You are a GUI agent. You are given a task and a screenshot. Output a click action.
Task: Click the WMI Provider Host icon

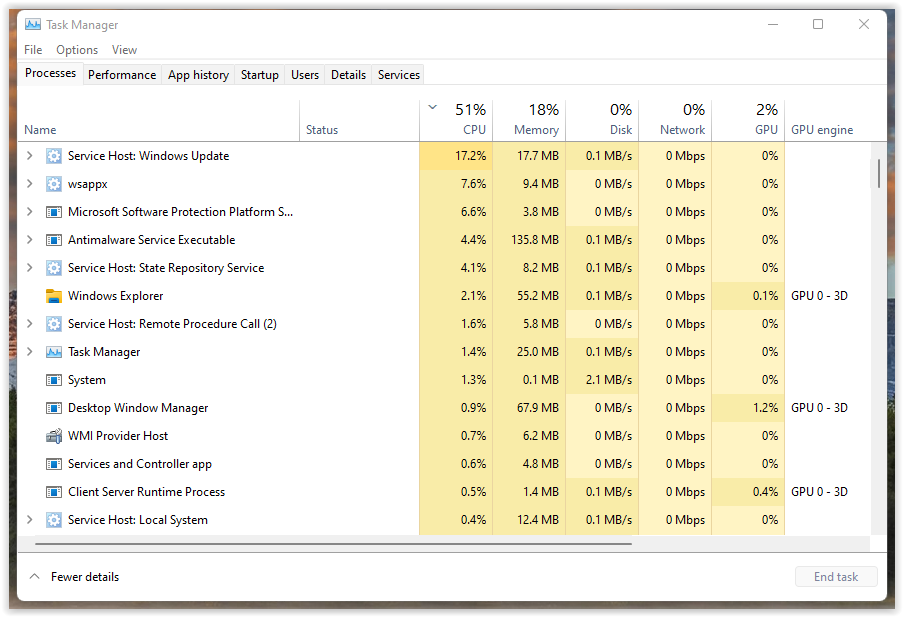pos(54,436)
